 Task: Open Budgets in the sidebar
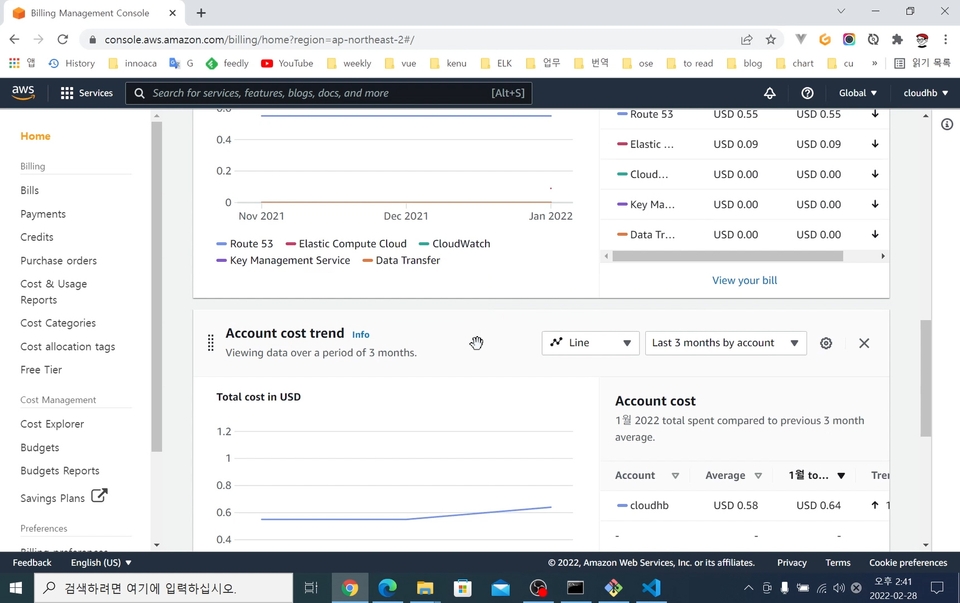40,448
